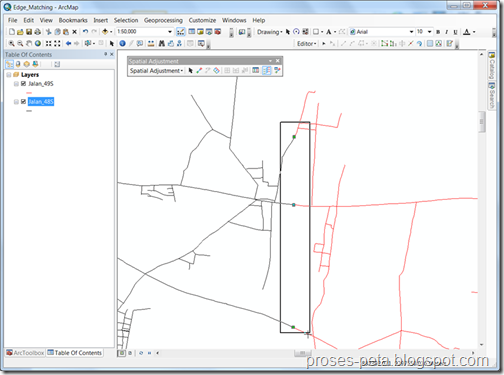Click Fixed Zoom Out icon

(57, 43)
